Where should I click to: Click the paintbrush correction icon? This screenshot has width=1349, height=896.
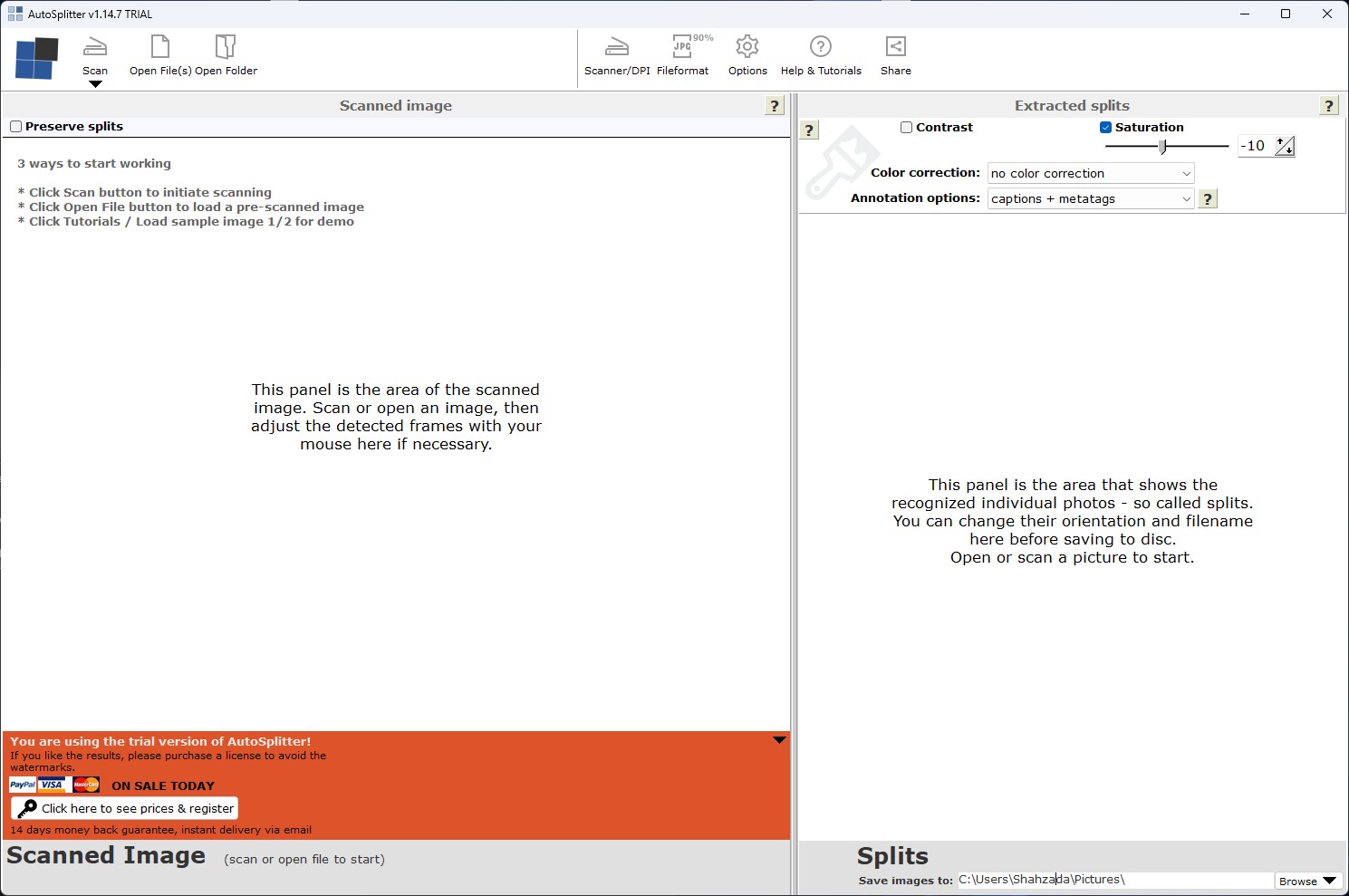[841, 165]
